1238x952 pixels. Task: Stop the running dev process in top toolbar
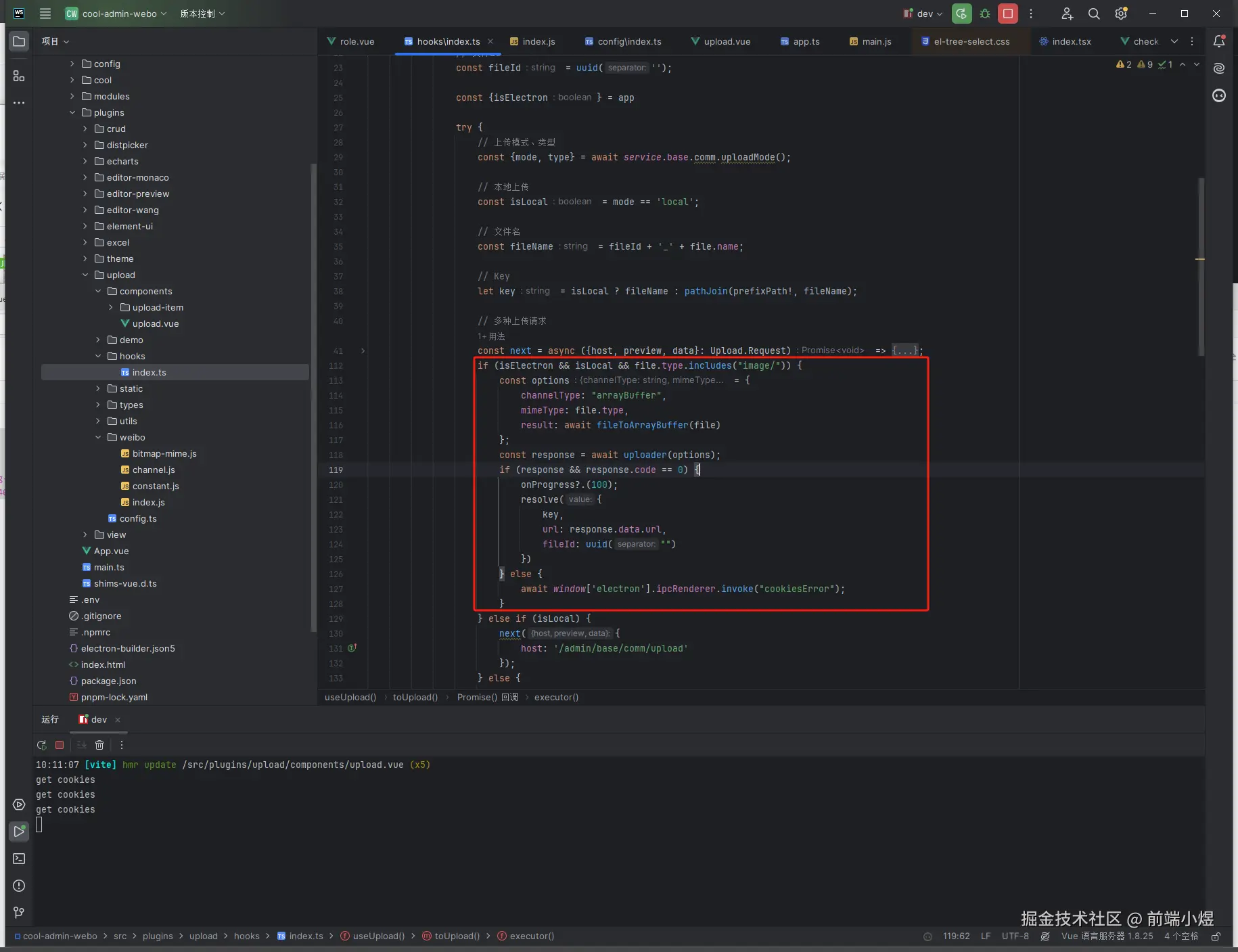click(x=1008, y=14)
